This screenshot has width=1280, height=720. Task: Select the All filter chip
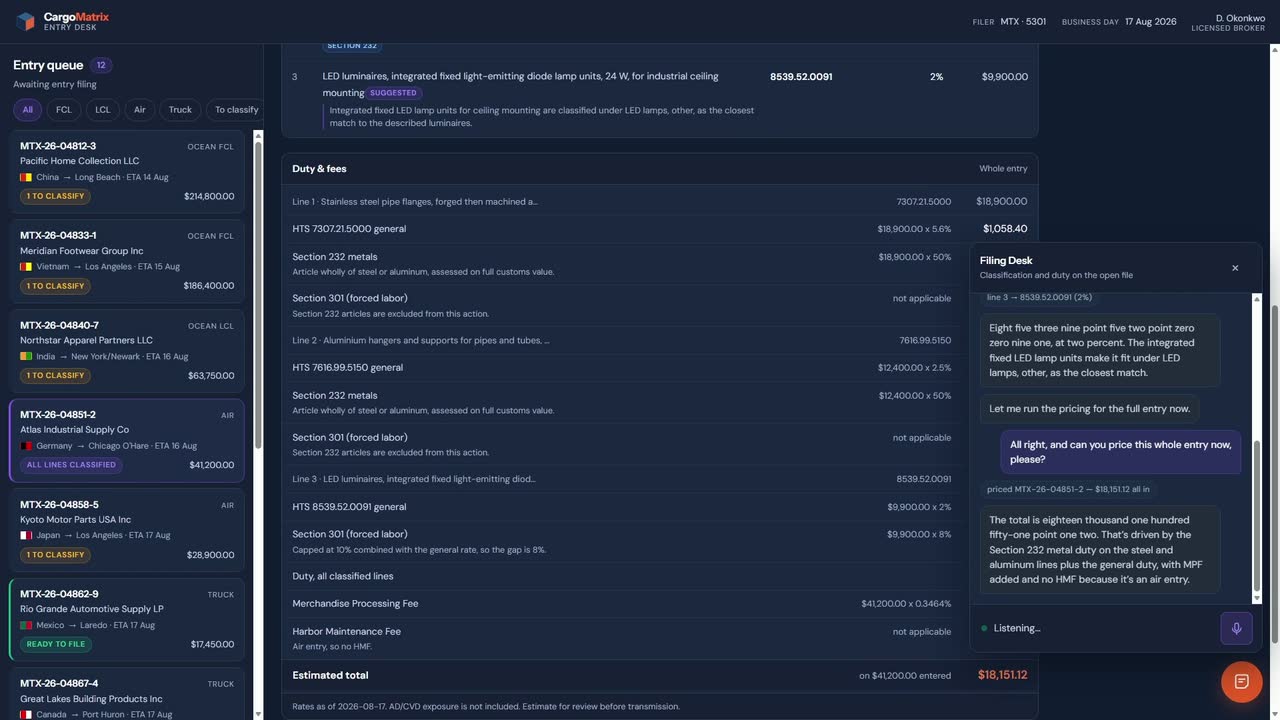click(27, 110)
